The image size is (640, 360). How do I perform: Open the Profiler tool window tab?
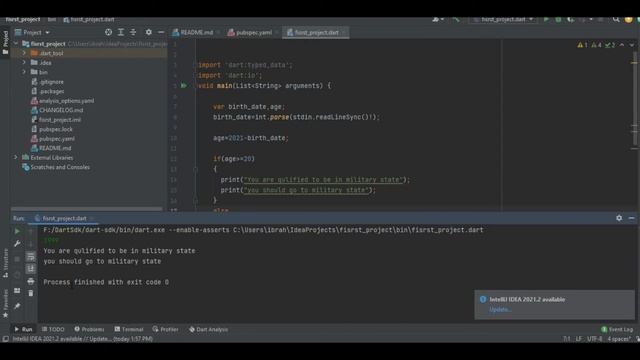pyautogui.click(x=166, y=329)
